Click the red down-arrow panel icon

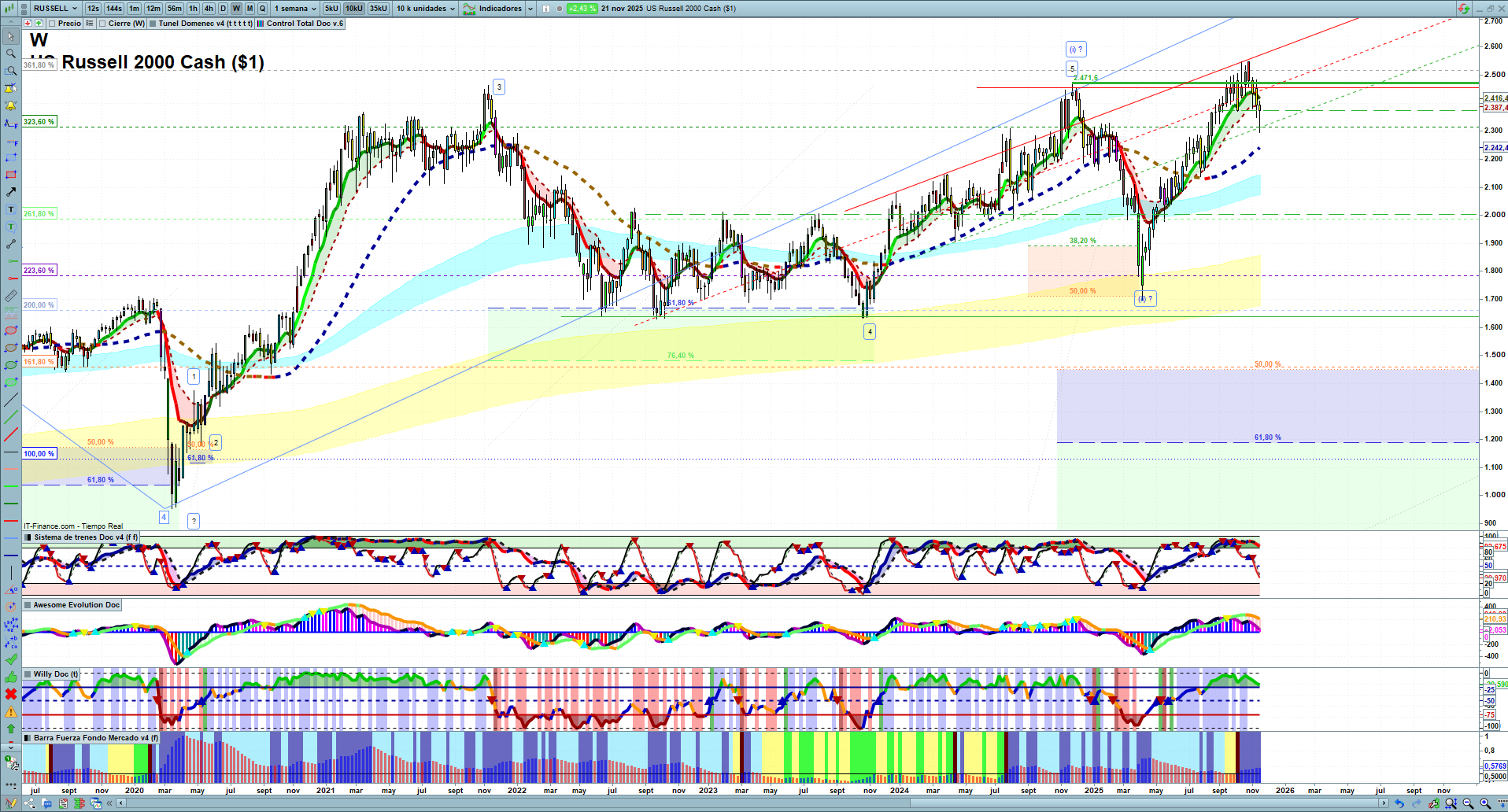28,24
